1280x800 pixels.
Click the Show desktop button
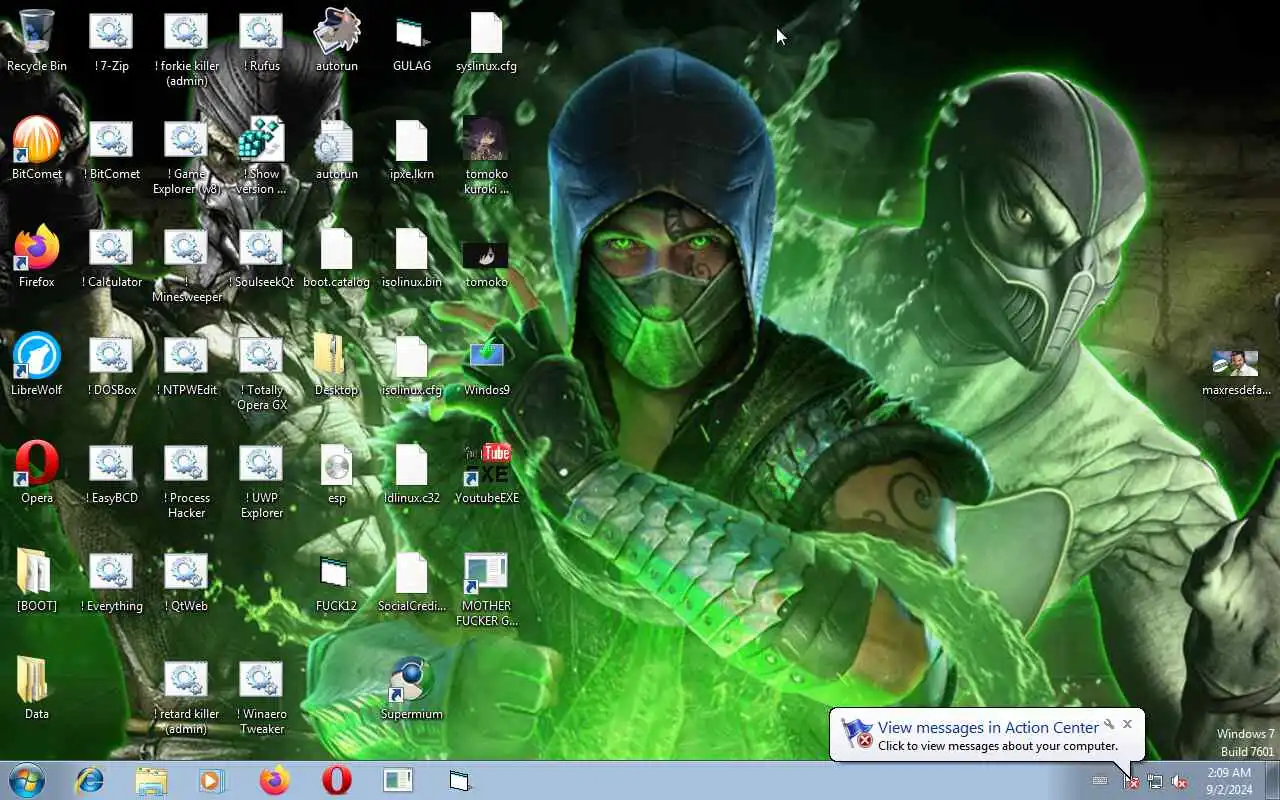coord(1272,780)
